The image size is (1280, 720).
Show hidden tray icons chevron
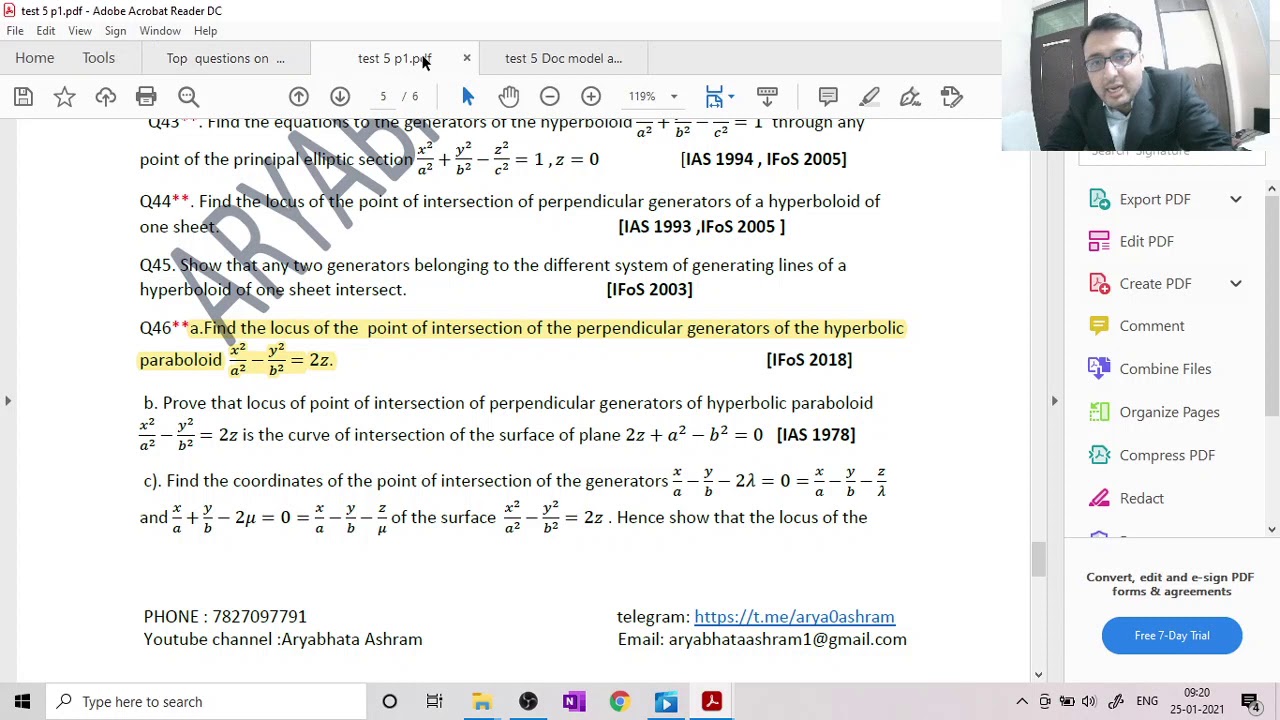(1022, 702)
